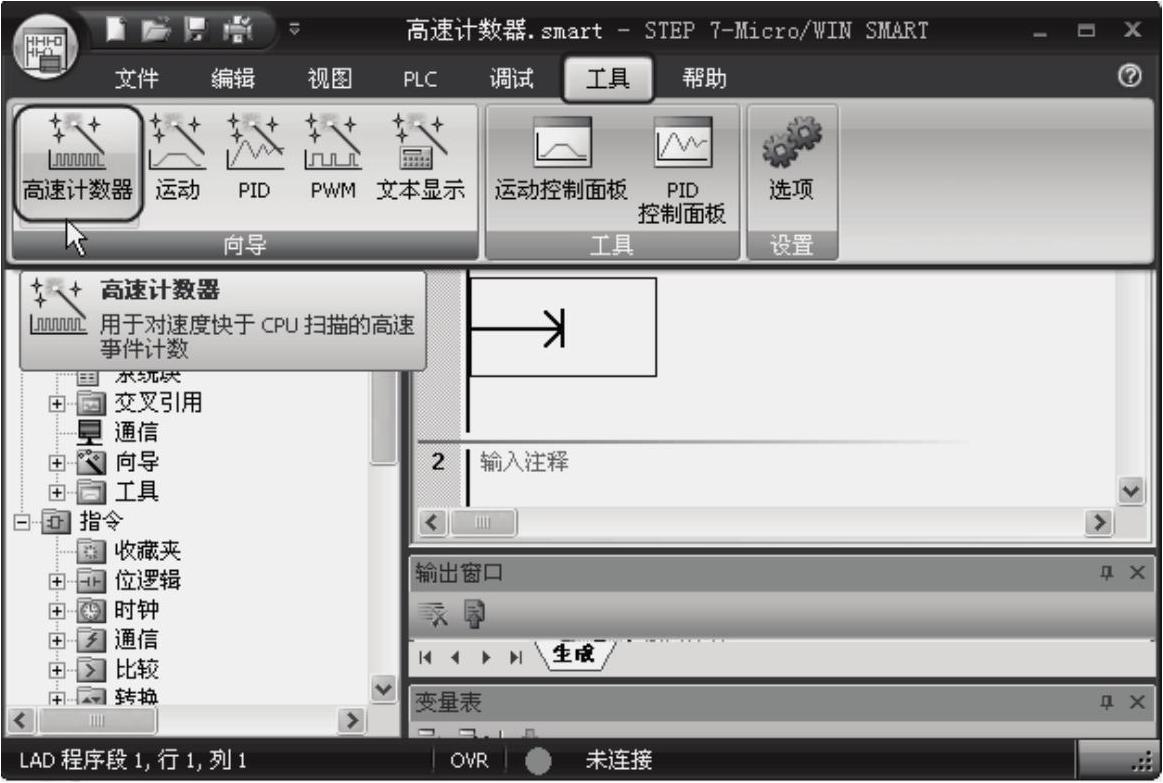Select Favorites (收藏夹) in instruction tree
The image size is (1163, 783).
point(128,551)
